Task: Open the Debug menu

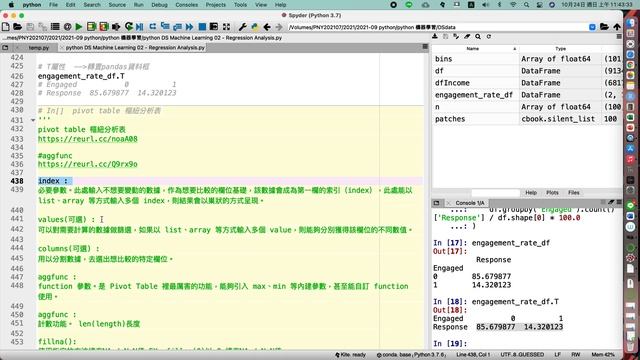Action: 159,5
